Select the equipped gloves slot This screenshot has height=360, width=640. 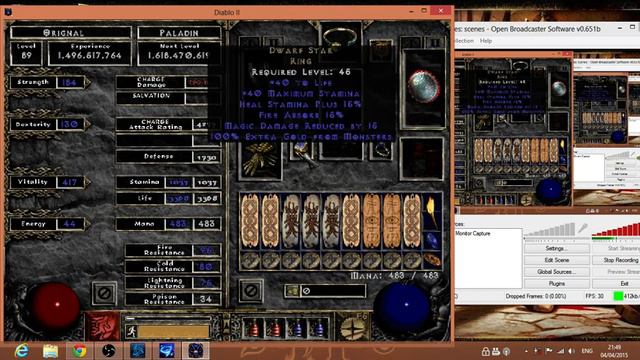[260, 160]
